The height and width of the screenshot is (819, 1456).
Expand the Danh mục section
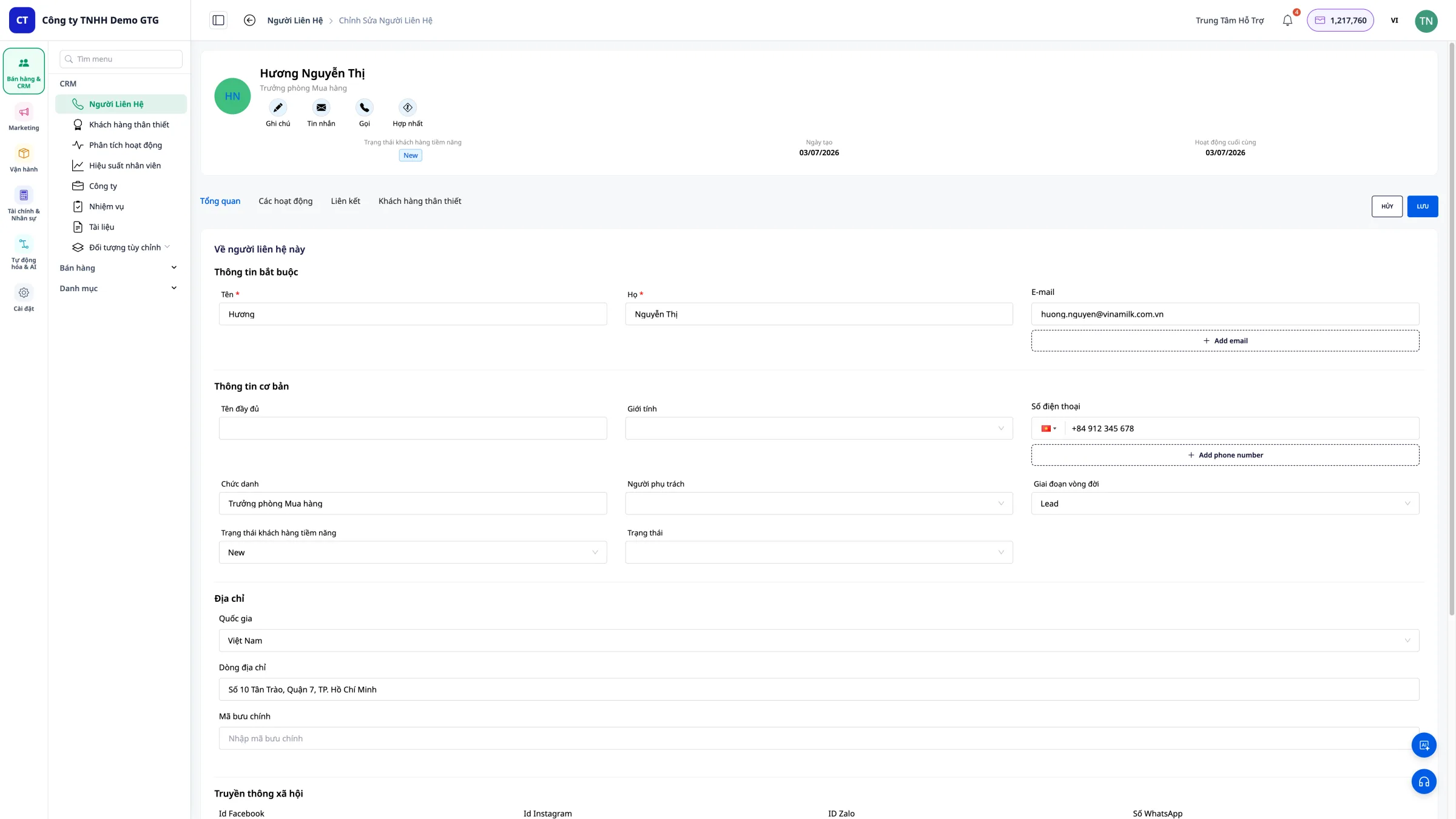tap(118, 288)
